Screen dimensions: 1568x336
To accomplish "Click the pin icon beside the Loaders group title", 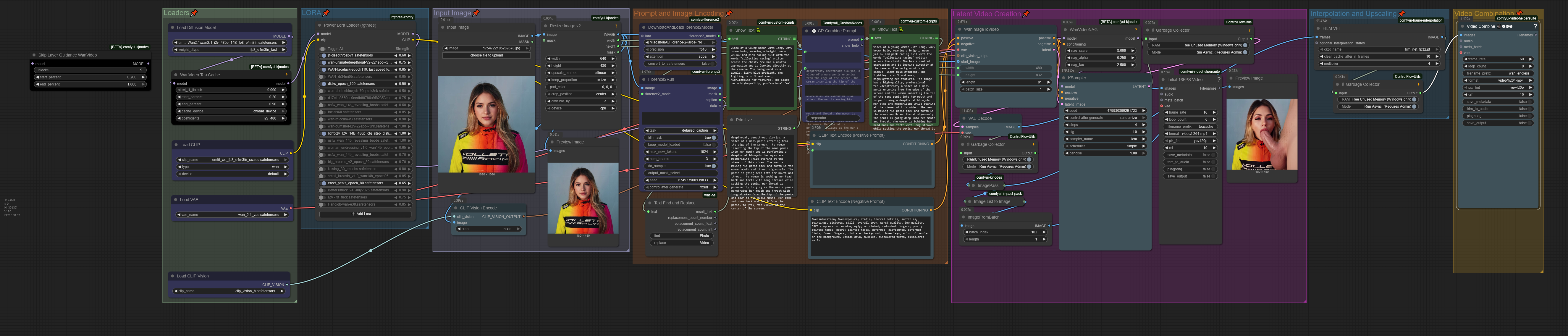I will pos(194,13).
